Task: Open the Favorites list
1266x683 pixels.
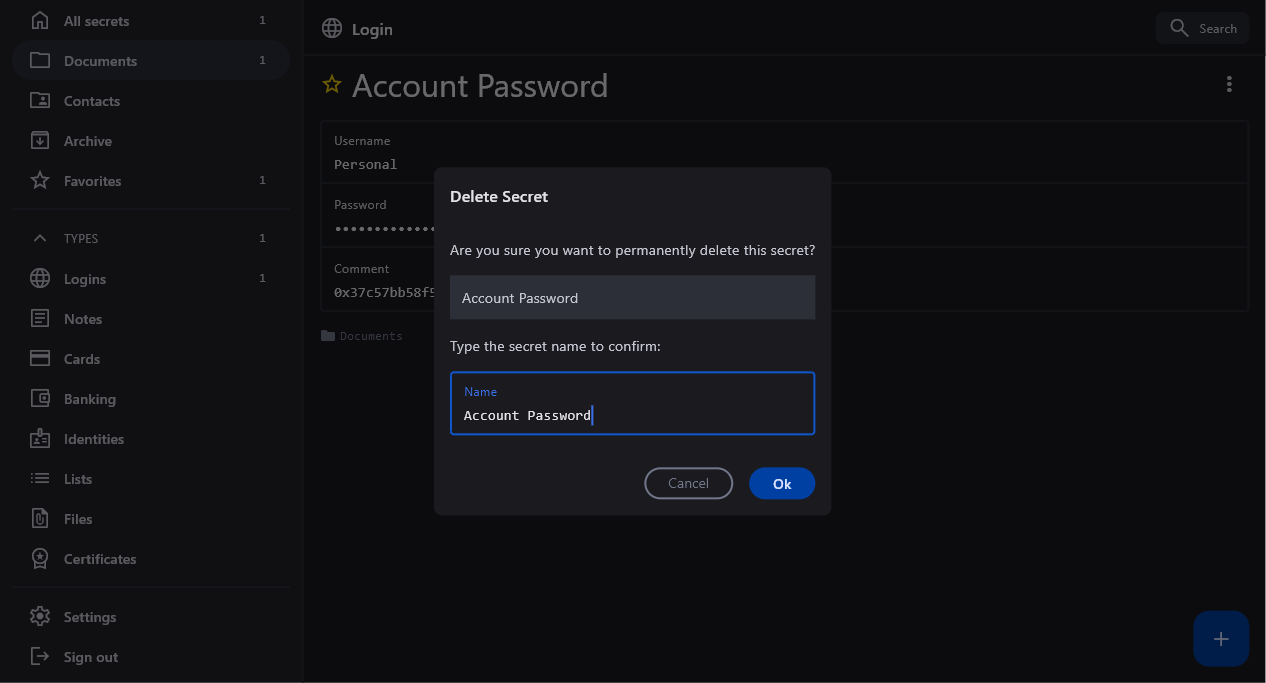Action: (x=92, y=181)
